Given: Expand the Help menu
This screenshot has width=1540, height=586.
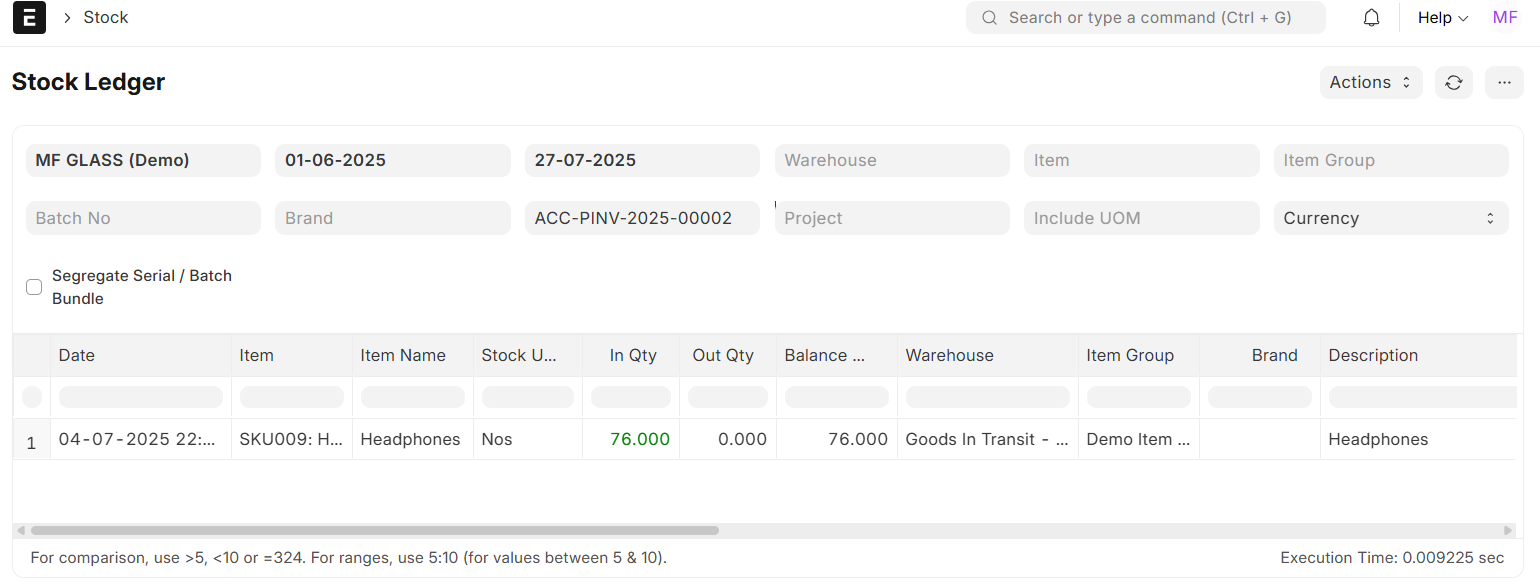Looking at the screenshot, I should click(x=1442, y=18).
